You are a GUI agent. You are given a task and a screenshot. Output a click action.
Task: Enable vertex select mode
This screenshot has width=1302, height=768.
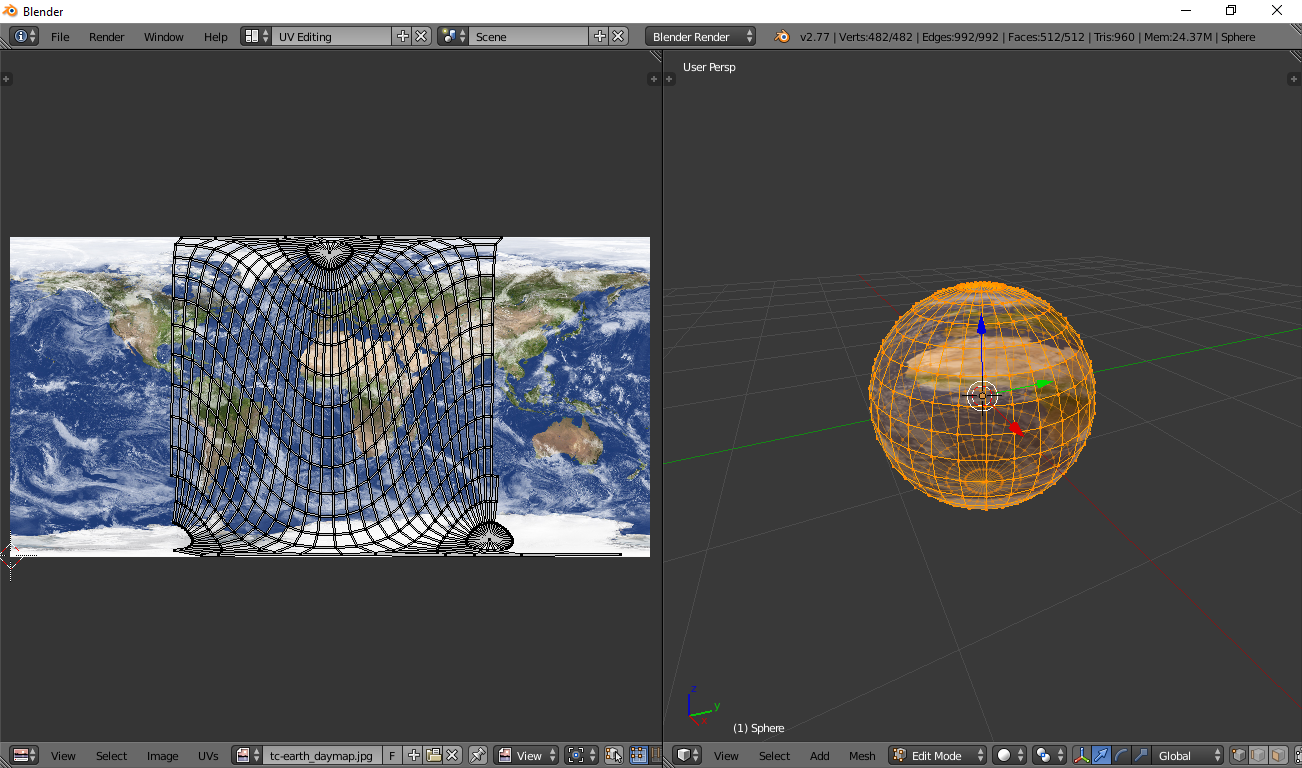pyautogui.click(x=1238, y=756)
